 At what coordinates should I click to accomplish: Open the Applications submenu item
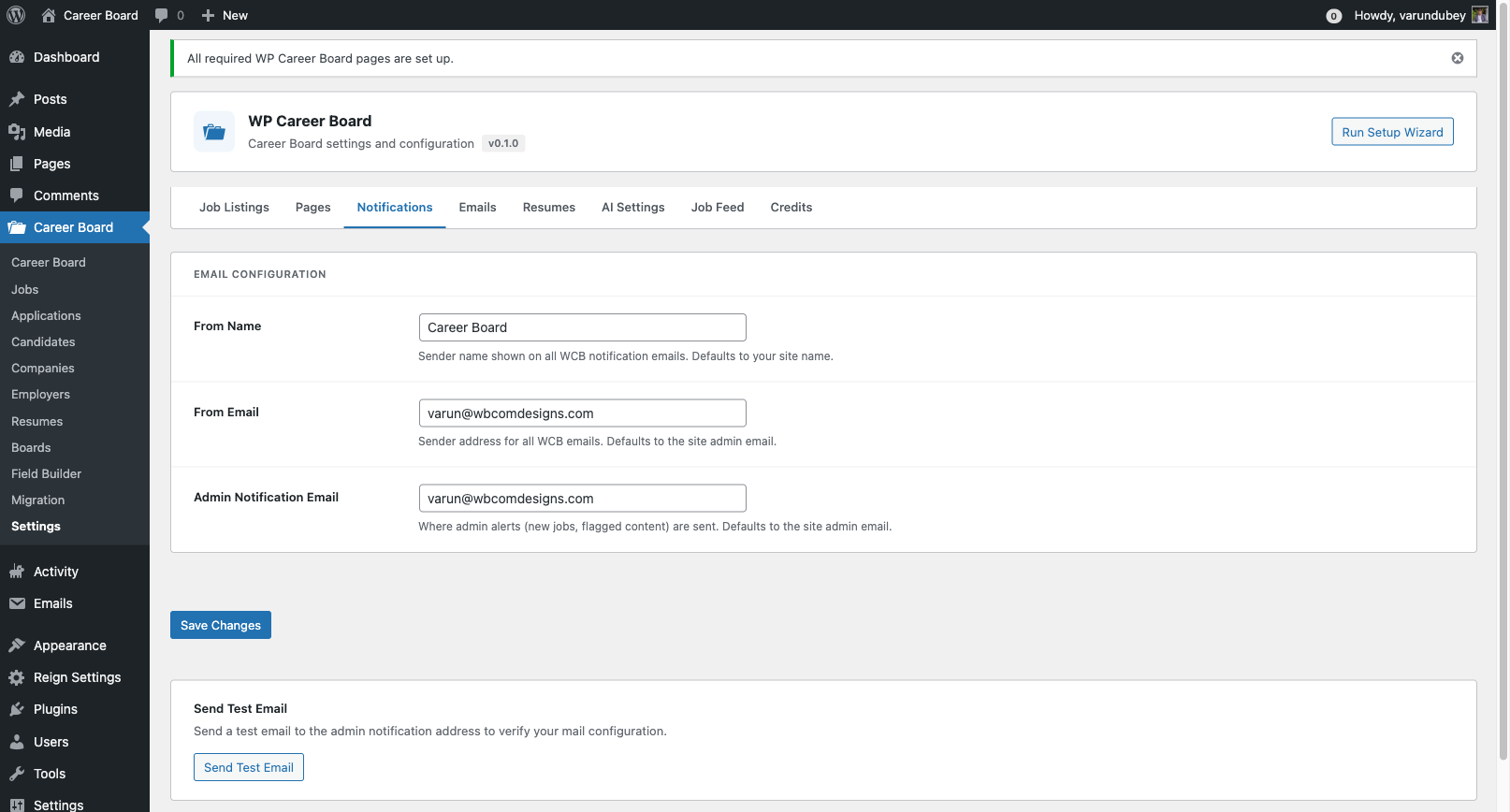point(46,316)
